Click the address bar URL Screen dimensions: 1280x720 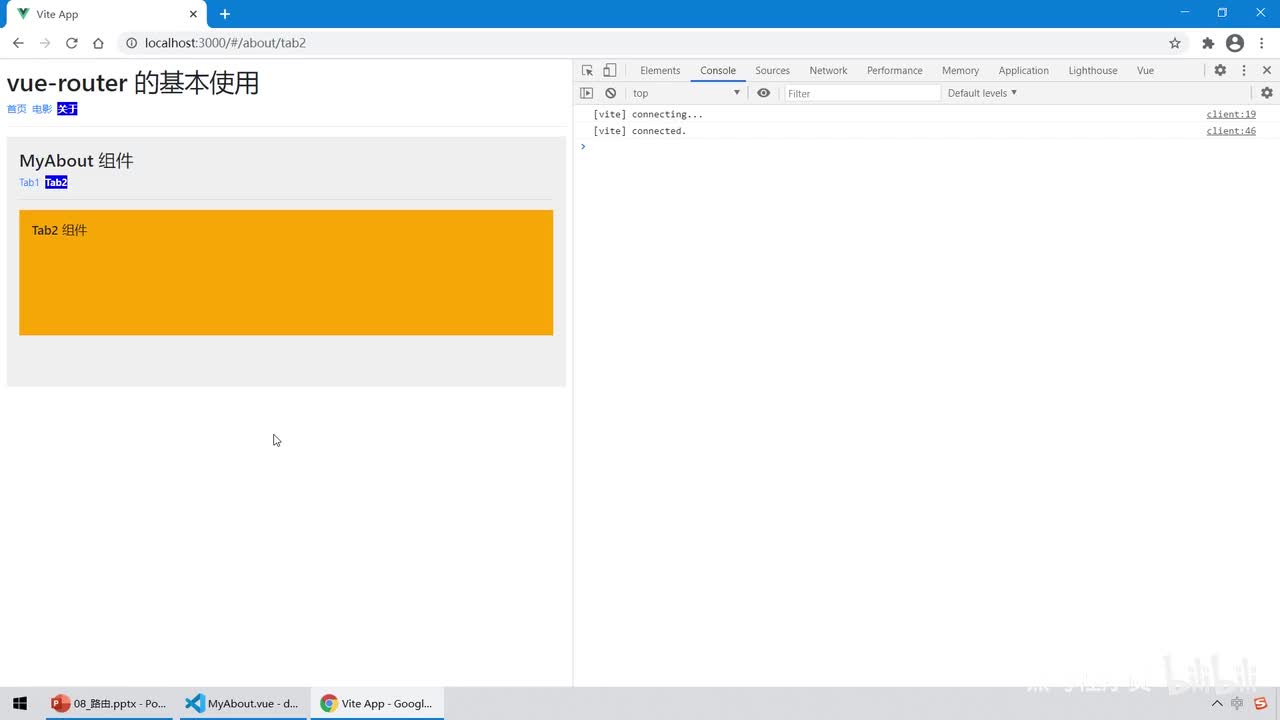click(x=225, y=43)
